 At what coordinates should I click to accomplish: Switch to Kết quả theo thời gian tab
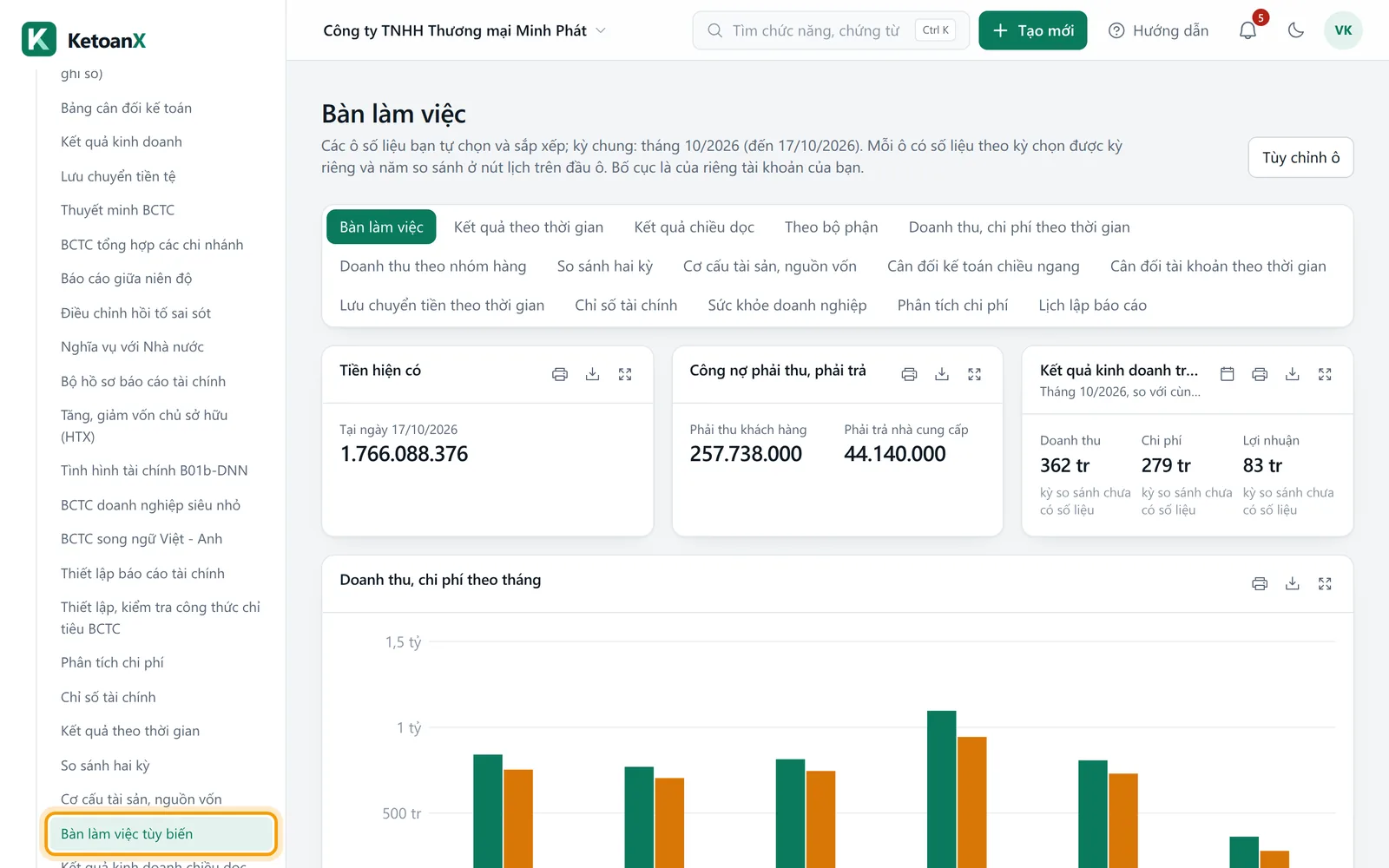(x=529, y=227)
